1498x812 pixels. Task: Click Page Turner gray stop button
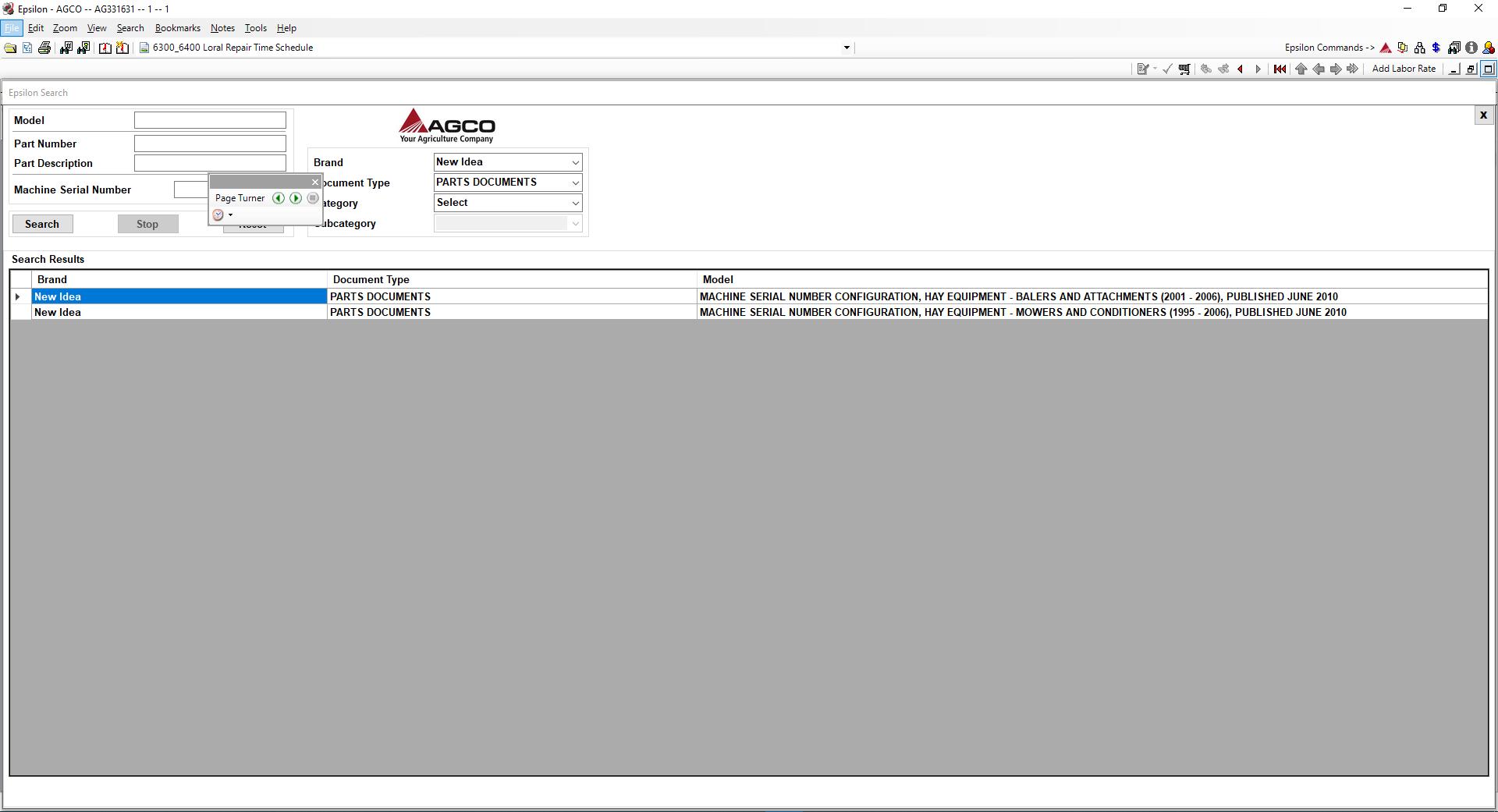pos(313,198)
